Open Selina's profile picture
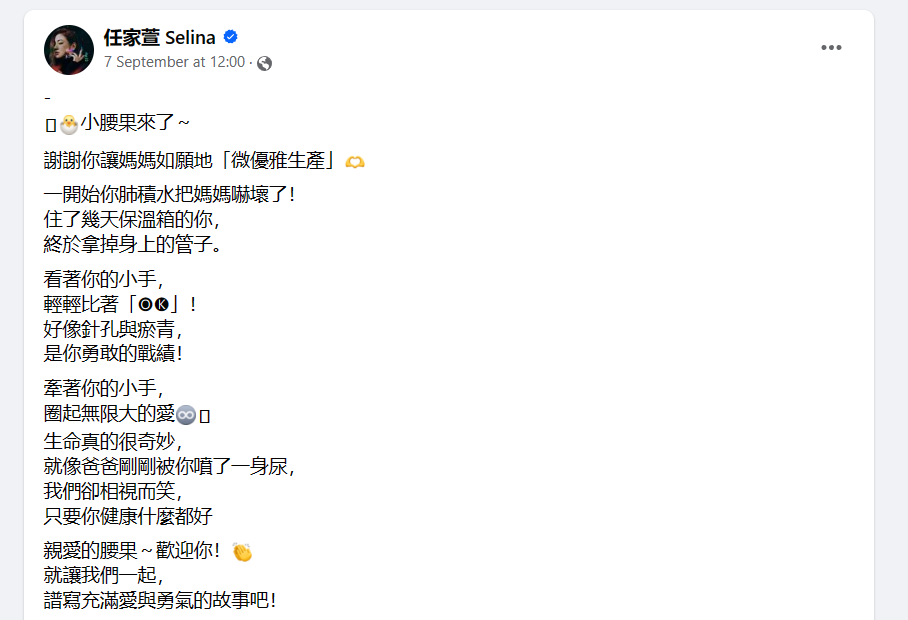 click(x=69, y=49)
